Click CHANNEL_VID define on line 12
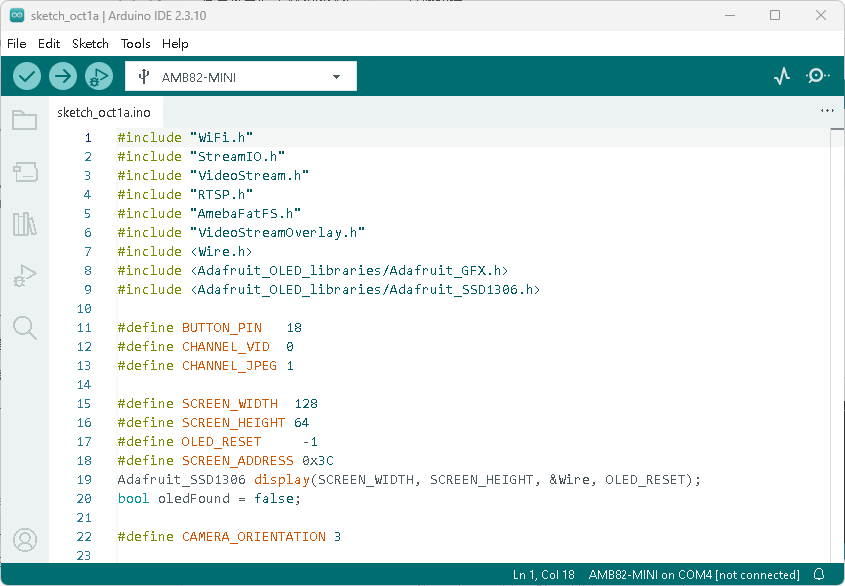 point(226,346)
